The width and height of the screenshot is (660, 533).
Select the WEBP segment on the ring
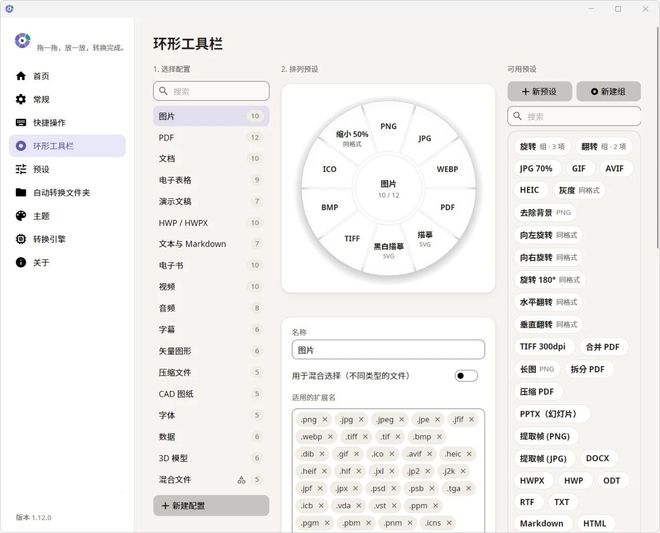point(447,169)
